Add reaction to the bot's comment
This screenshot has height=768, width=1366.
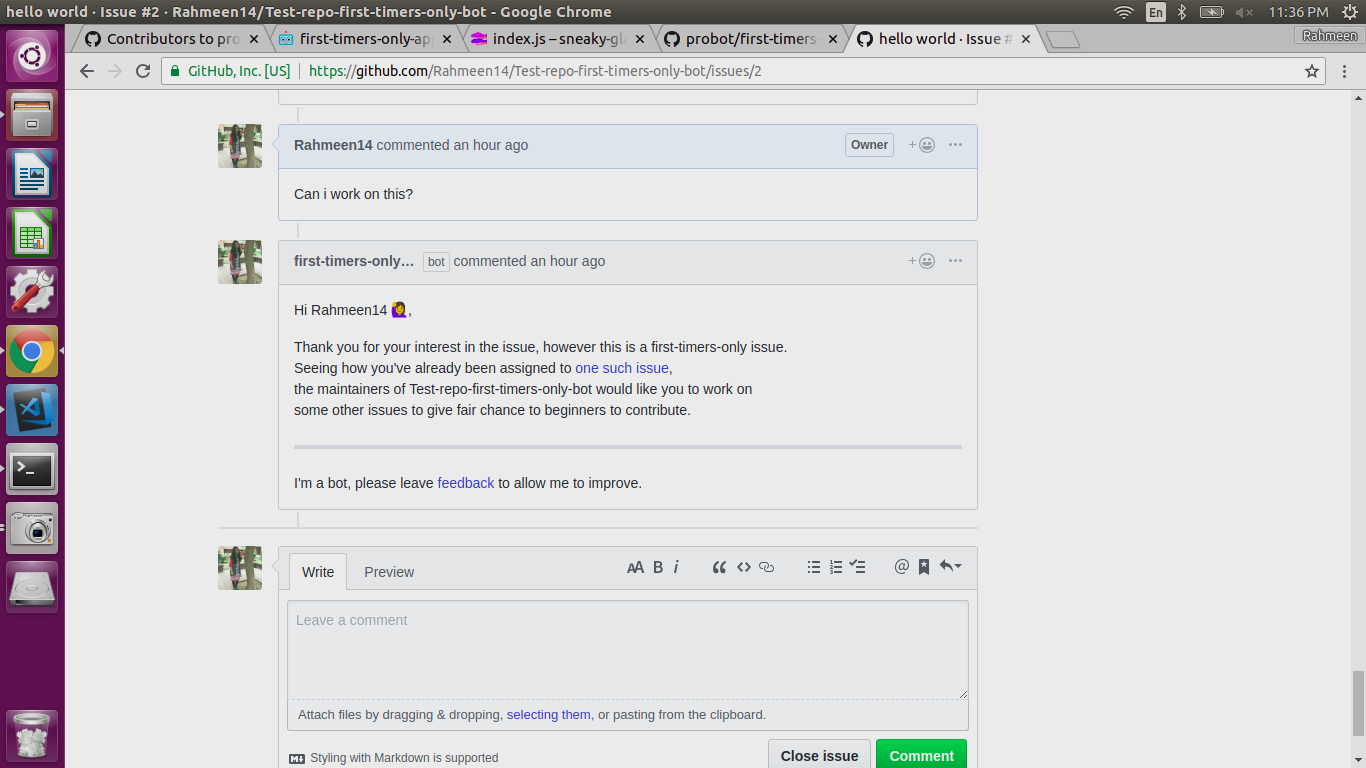922,261
